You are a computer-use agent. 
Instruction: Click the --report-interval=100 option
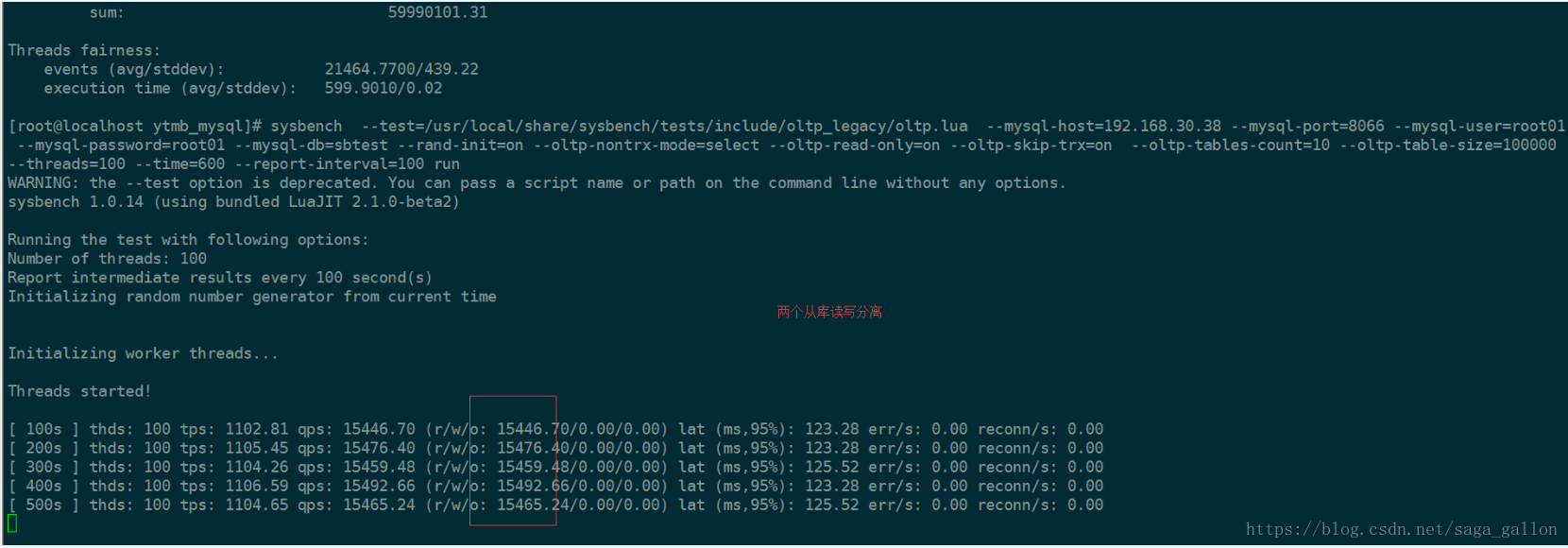[x=330, y=163]
